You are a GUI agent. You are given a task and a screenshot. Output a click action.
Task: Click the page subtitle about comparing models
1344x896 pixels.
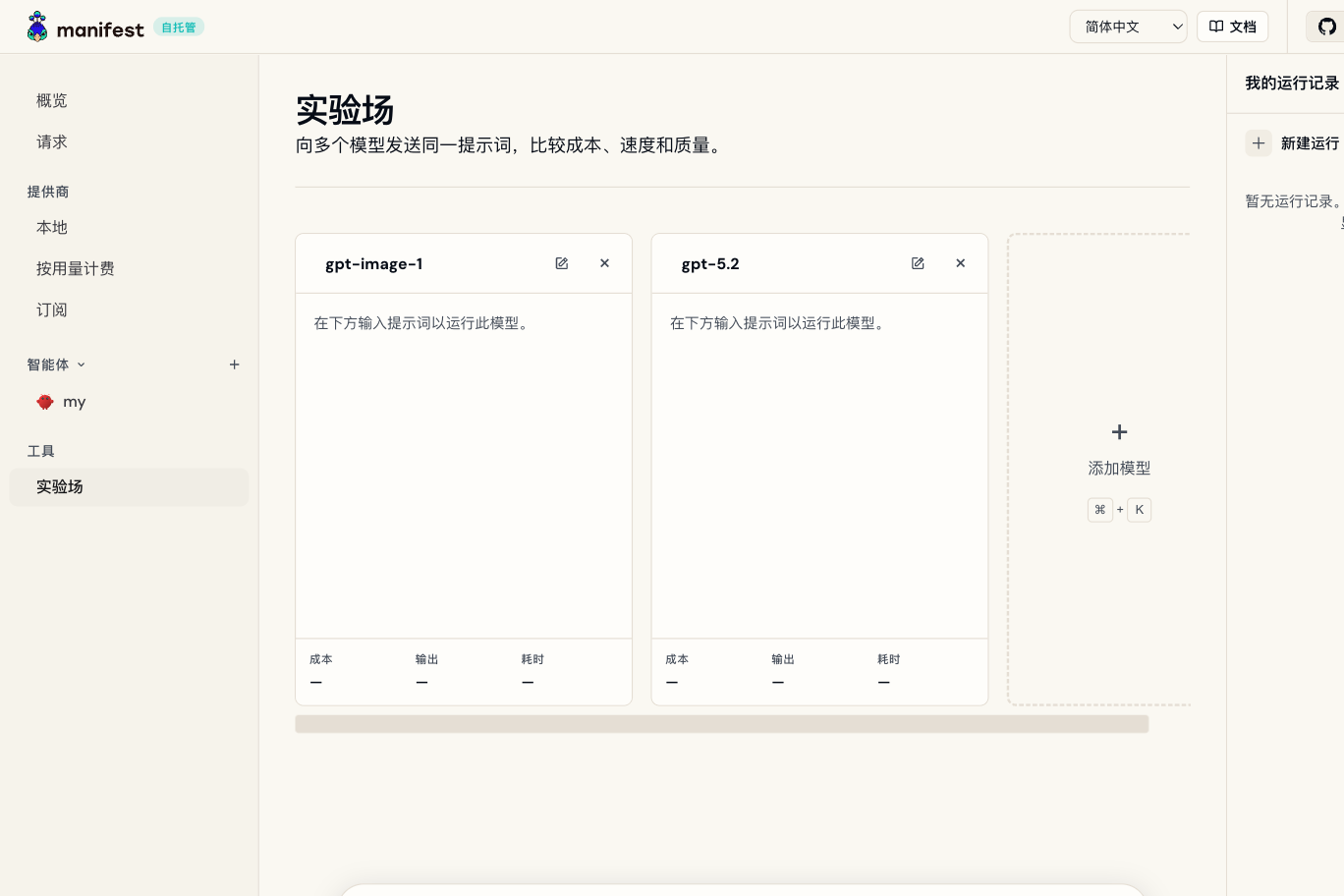(512, 145)
